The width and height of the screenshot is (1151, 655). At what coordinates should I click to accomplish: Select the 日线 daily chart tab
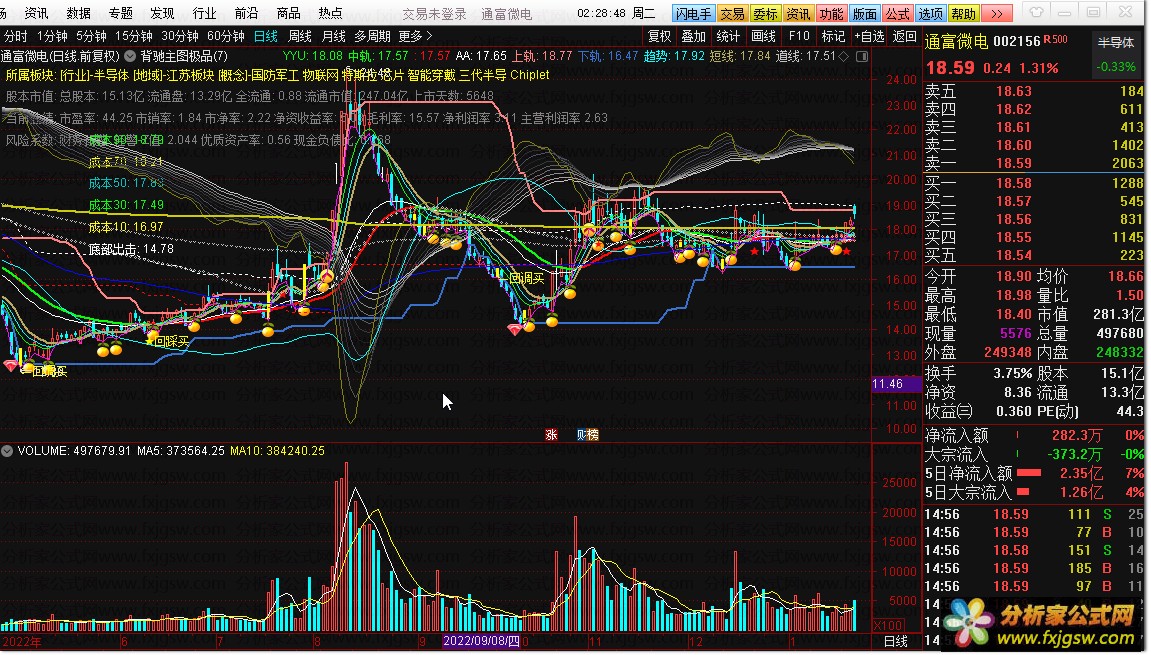tap(266, 36)
